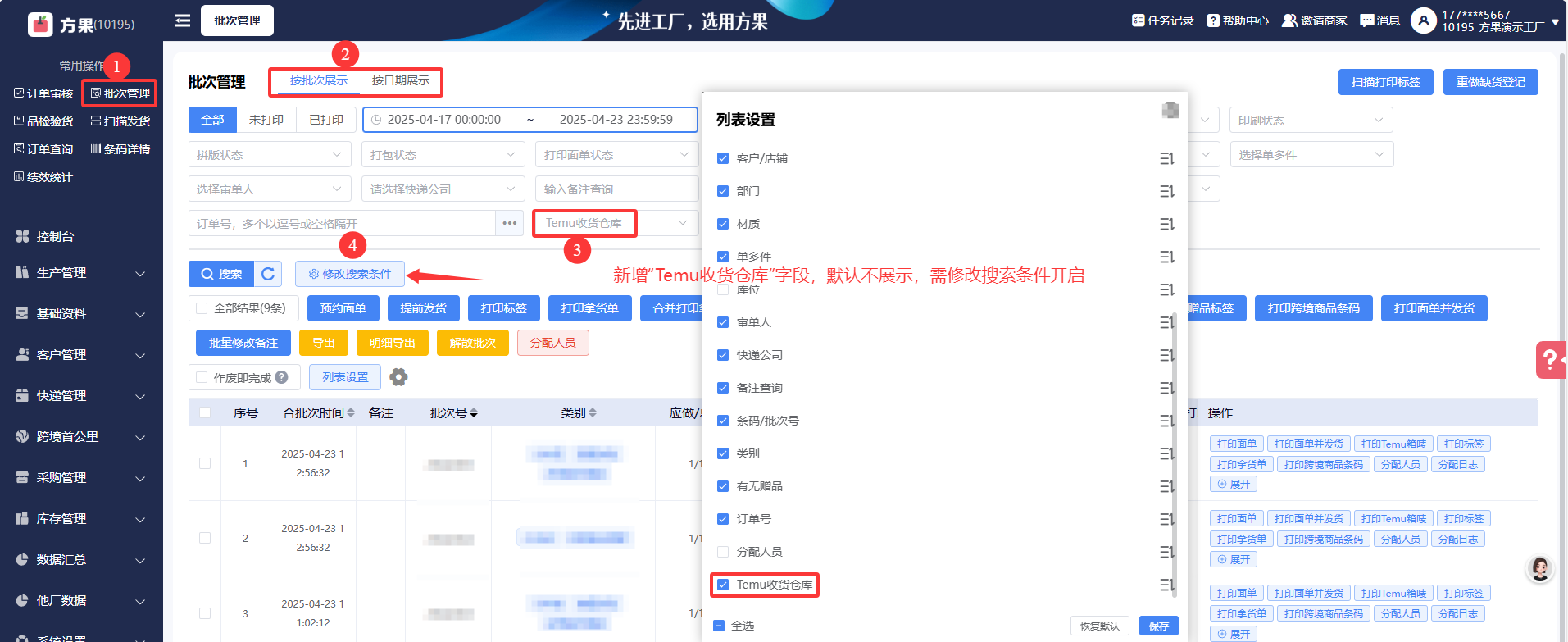Image resolution: width=1568 pixels, height=642 pixels.
Task: Click the reorder handle on the 审单人 row
Action: (1167, 322)
